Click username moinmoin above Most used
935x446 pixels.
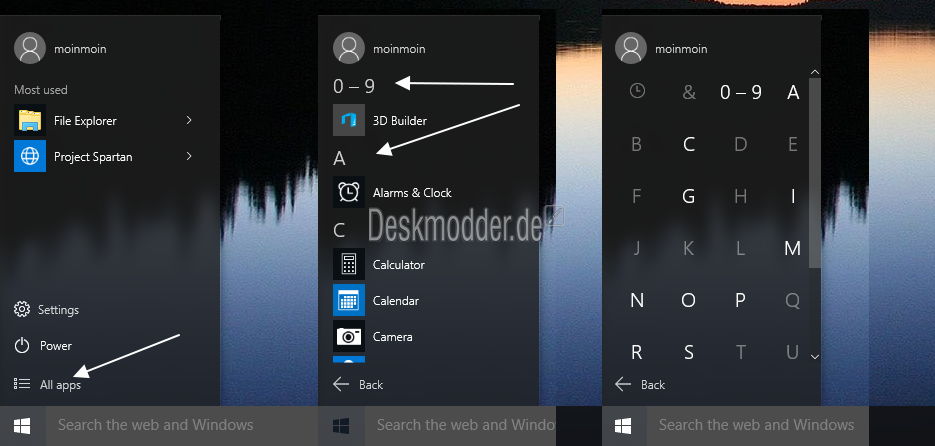[80, 49]
